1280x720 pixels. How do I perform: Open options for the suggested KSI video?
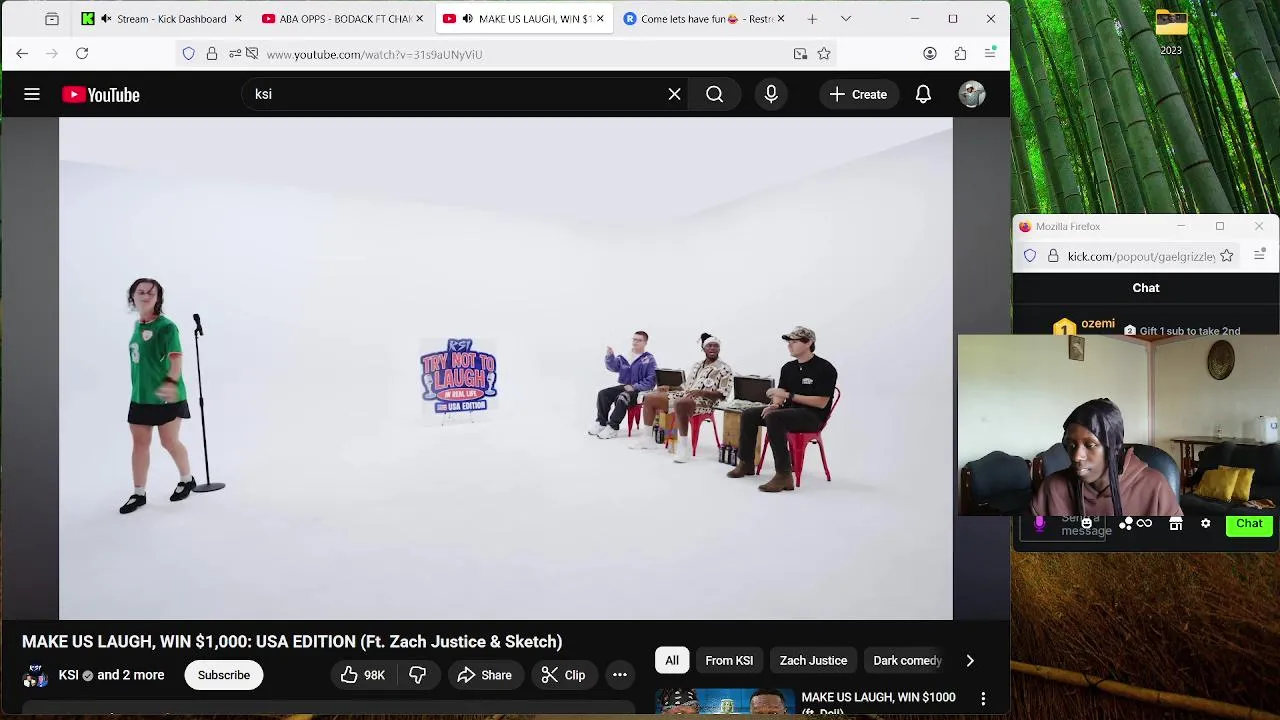[x=983, y=698]
